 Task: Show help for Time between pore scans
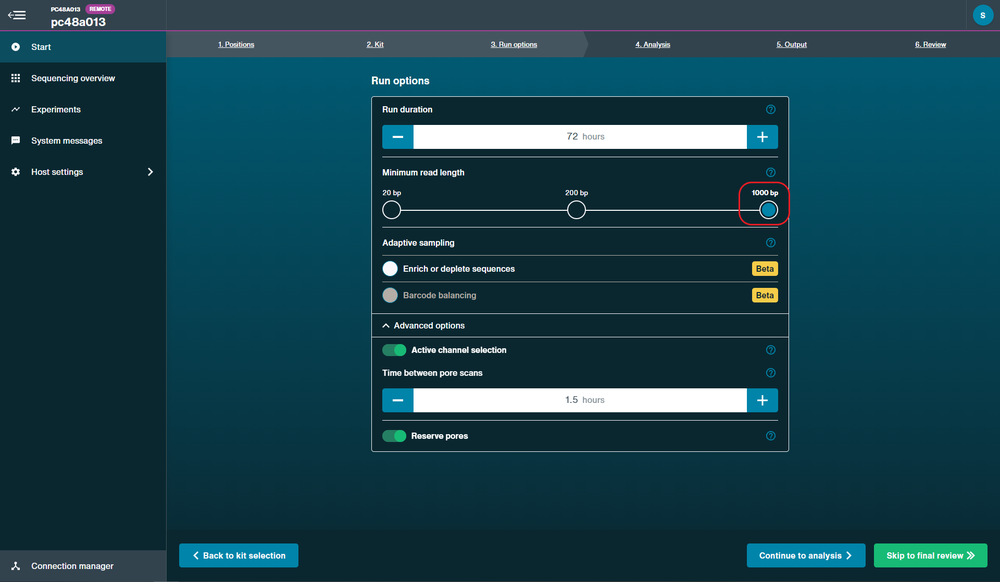click(x=770, y=373)
